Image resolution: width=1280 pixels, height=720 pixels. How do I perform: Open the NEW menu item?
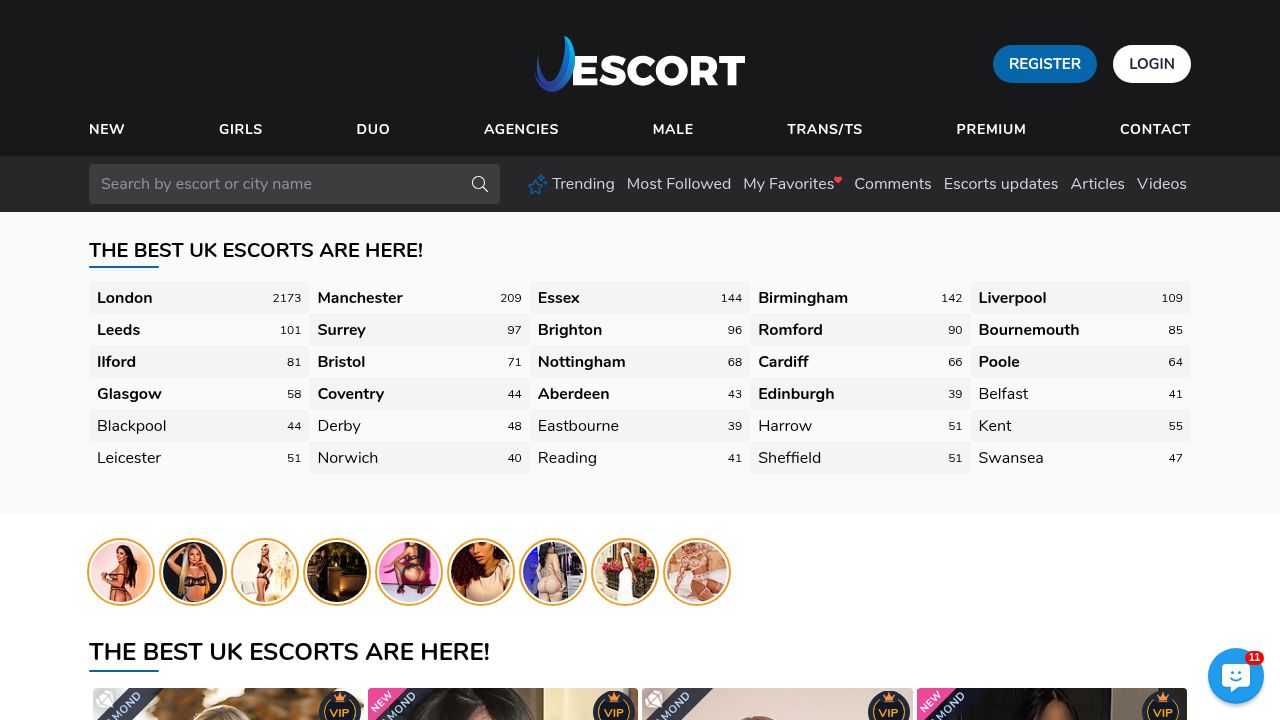[107, 129]
